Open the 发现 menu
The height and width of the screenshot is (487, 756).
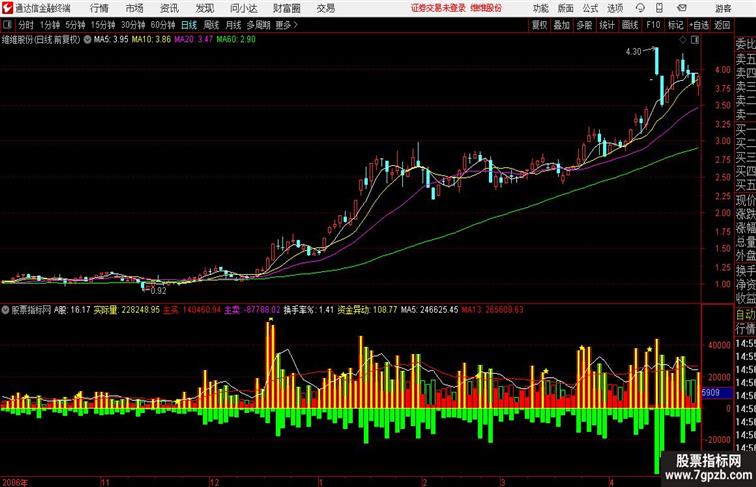tap(204, 8)
